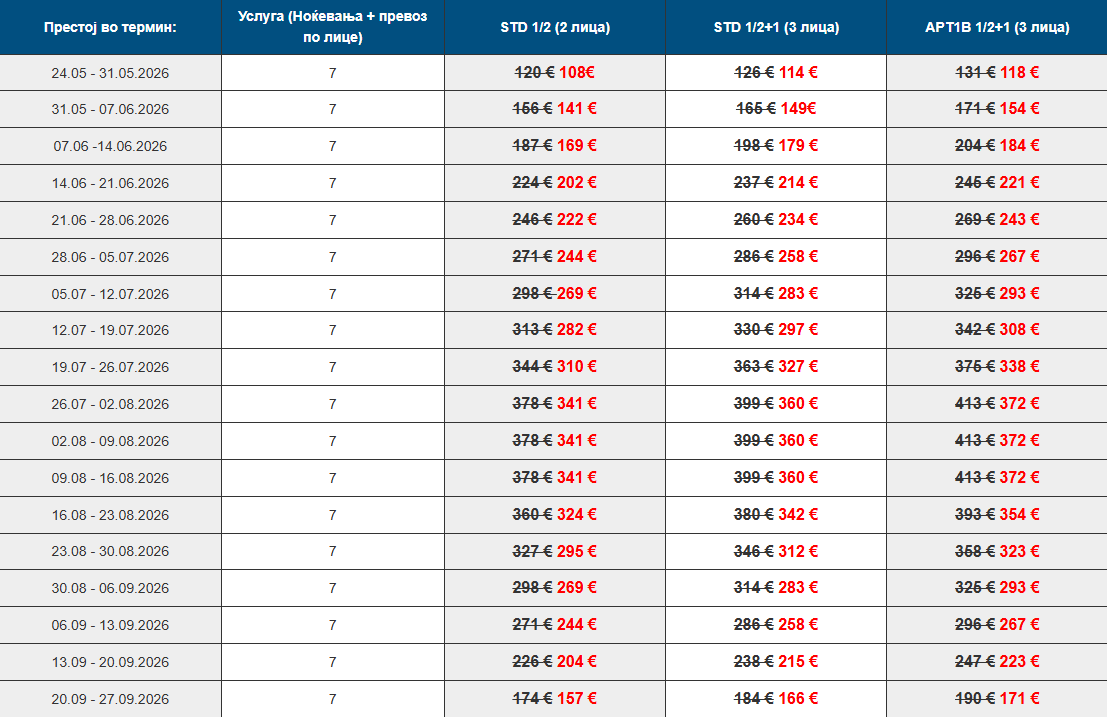The height and width of the screenshot is (717, 1107).
Task: Click the 184 € APT1B price cell
Action: tap(1020, 146)
